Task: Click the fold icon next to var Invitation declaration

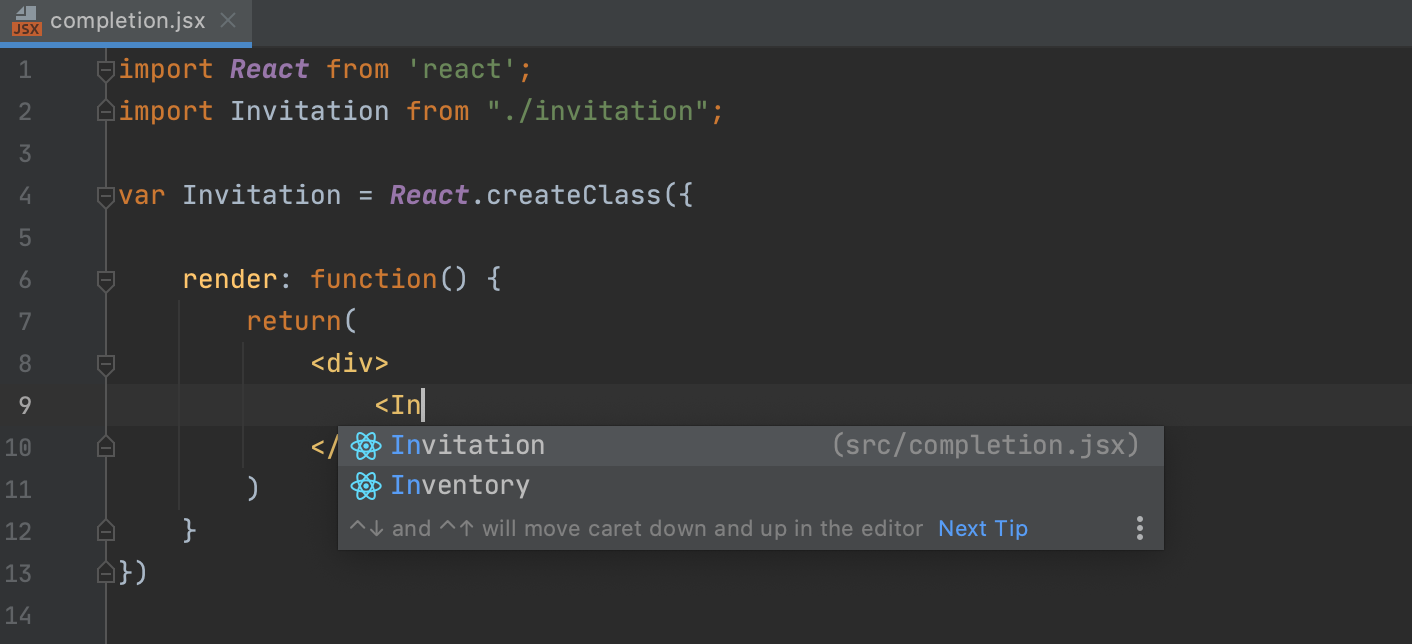Action: pyautogui.click(x=105, y=196)
